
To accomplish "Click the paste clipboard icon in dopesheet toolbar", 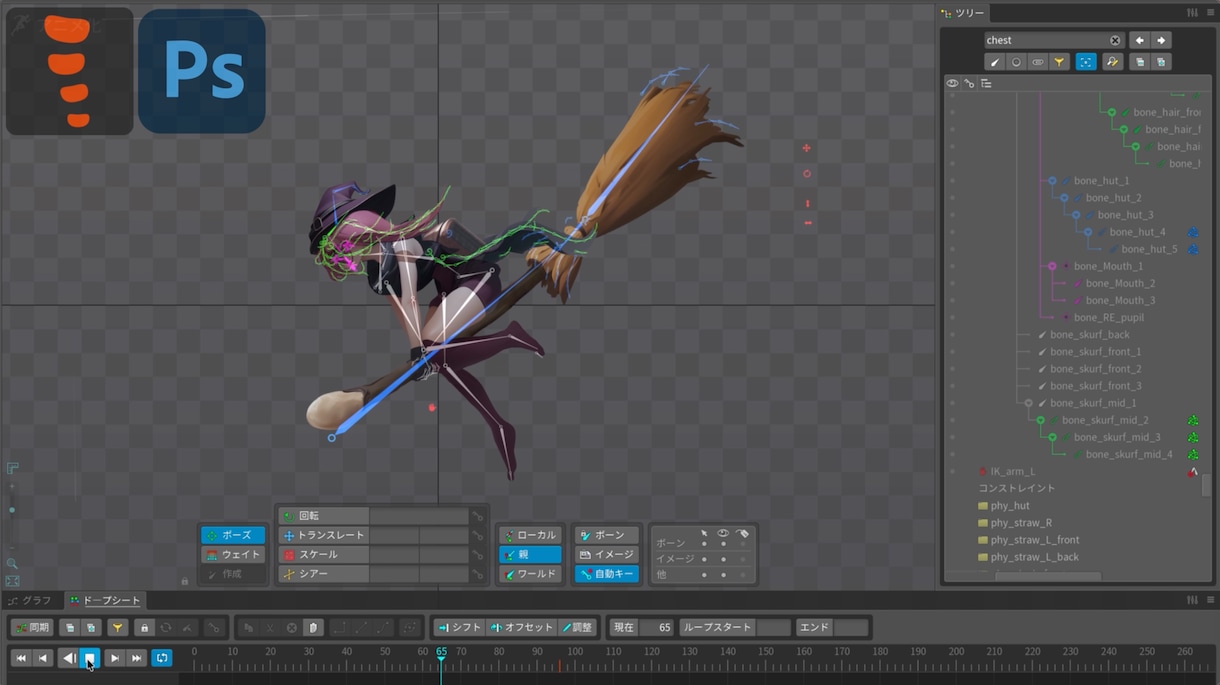I will click(x=313, y=628).
